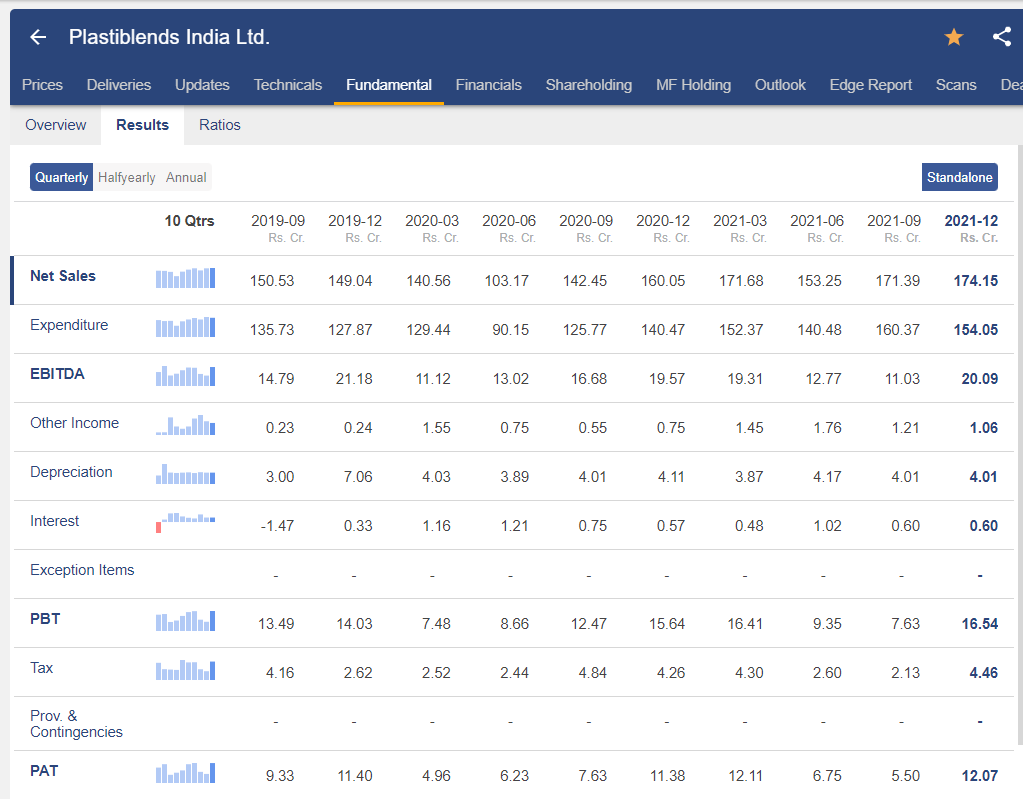The height and width of the screenshot is (799, 1023).
Task: View PBT sparkline chart
Action: [x=185, y=621]
